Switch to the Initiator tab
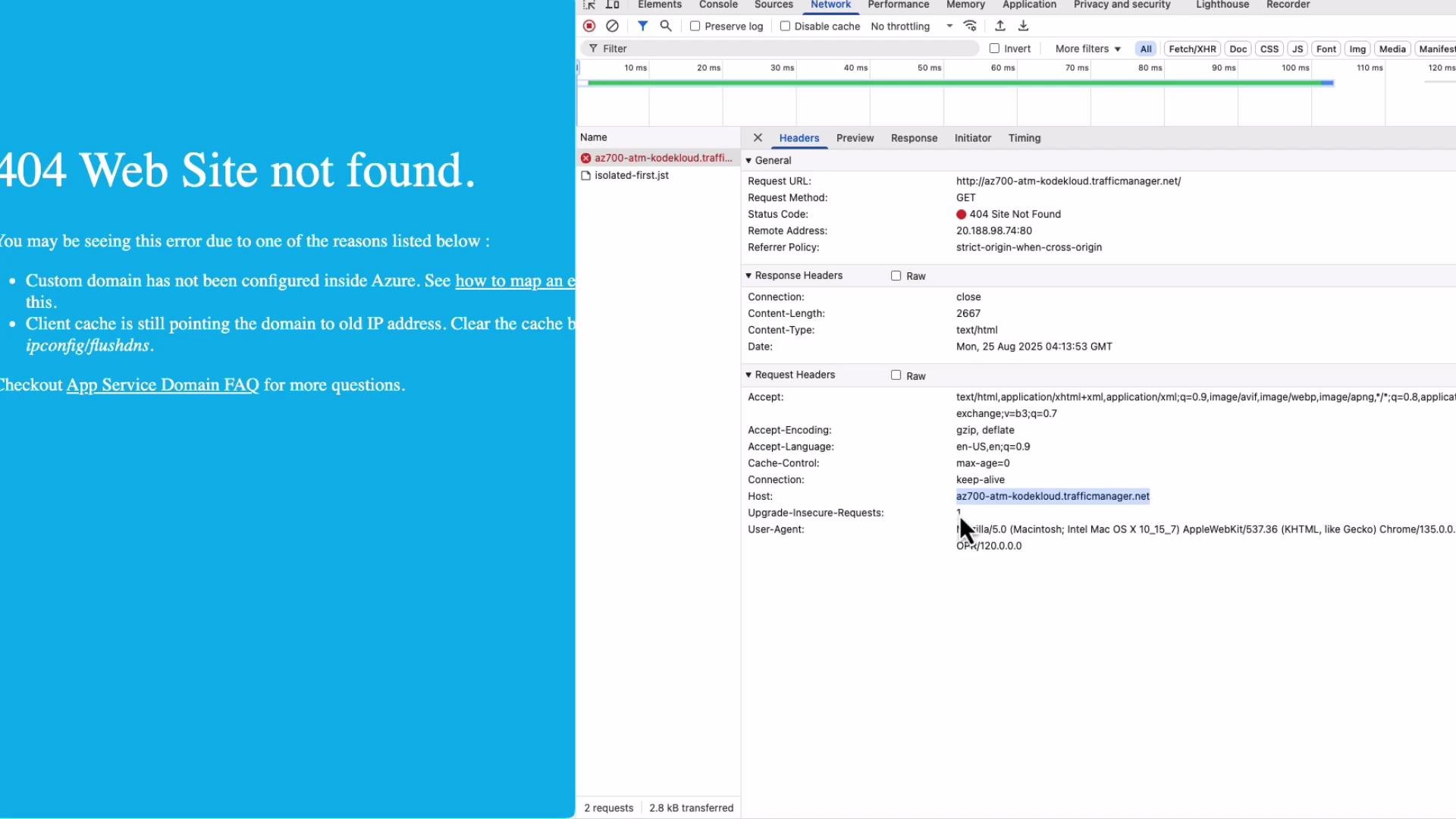 (972, 138)
